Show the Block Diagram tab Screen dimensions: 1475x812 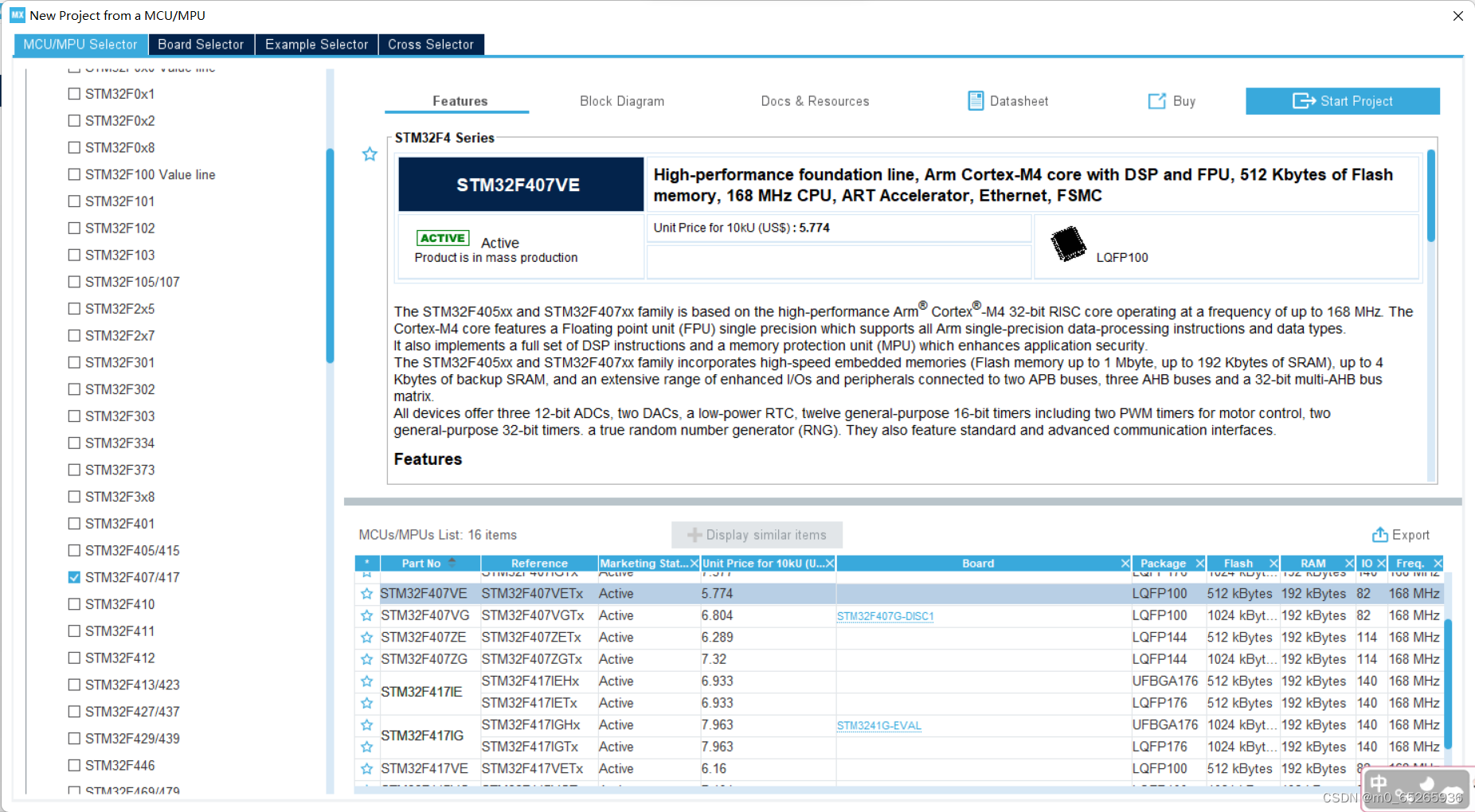(x=622, y=101)
